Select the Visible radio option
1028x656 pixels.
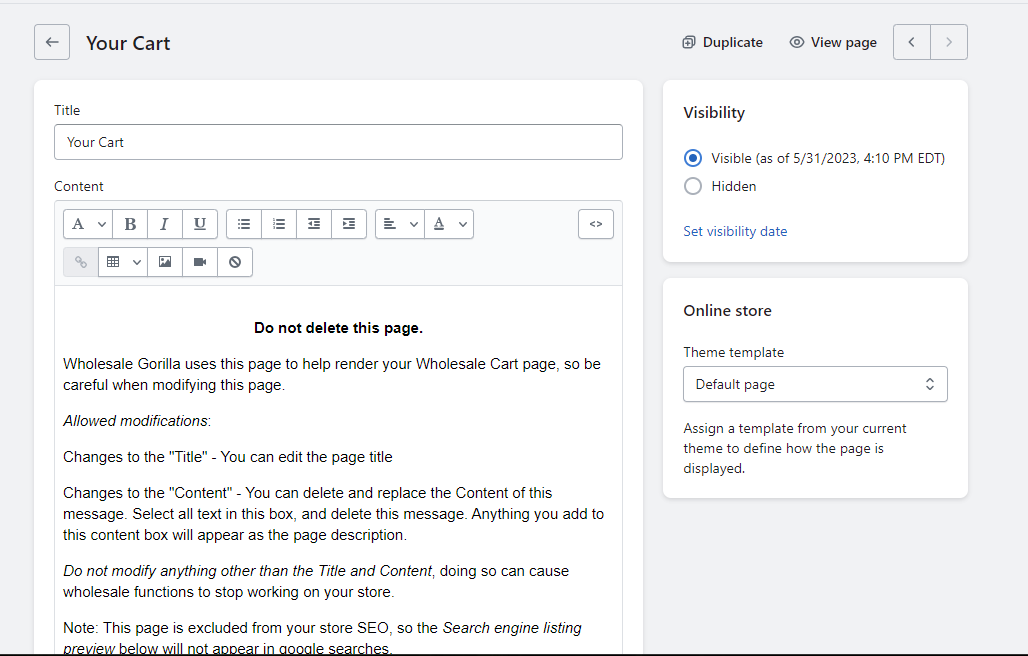[693, 158]
